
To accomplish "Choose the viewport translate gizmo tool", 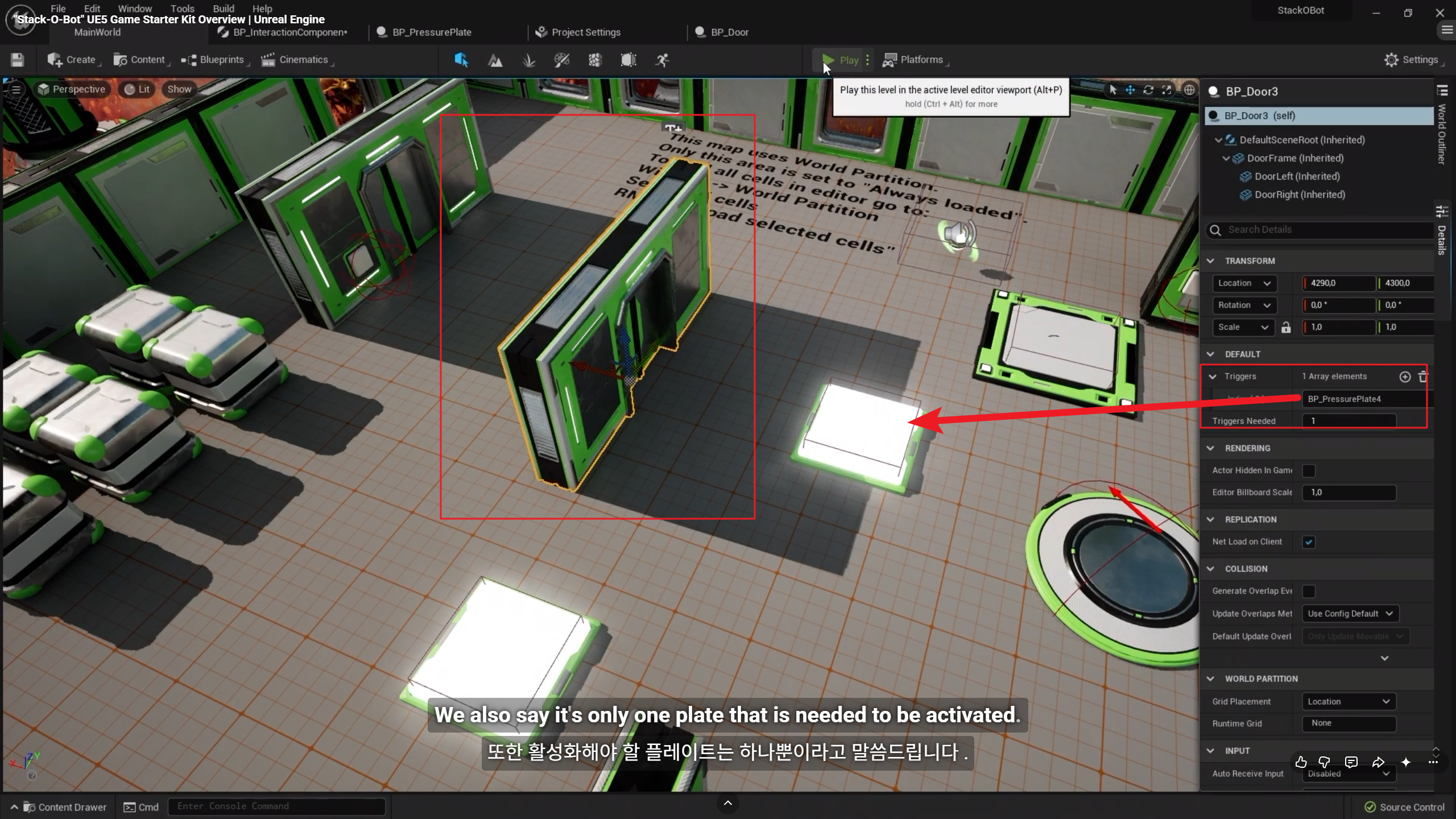I will point(1130,90).
